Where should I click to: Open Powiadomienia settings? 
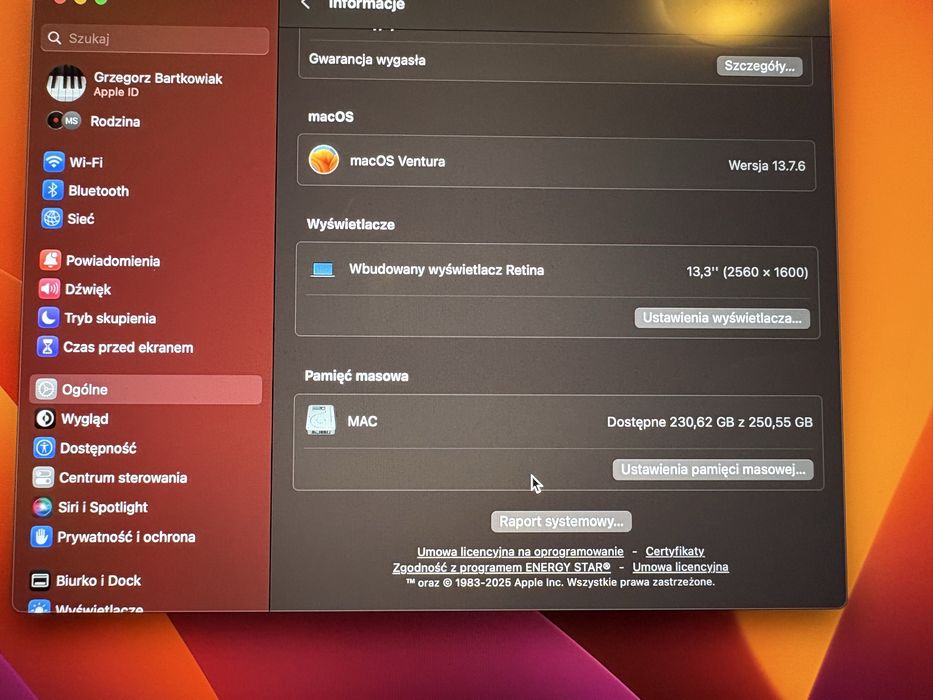[x=100, y=261]
